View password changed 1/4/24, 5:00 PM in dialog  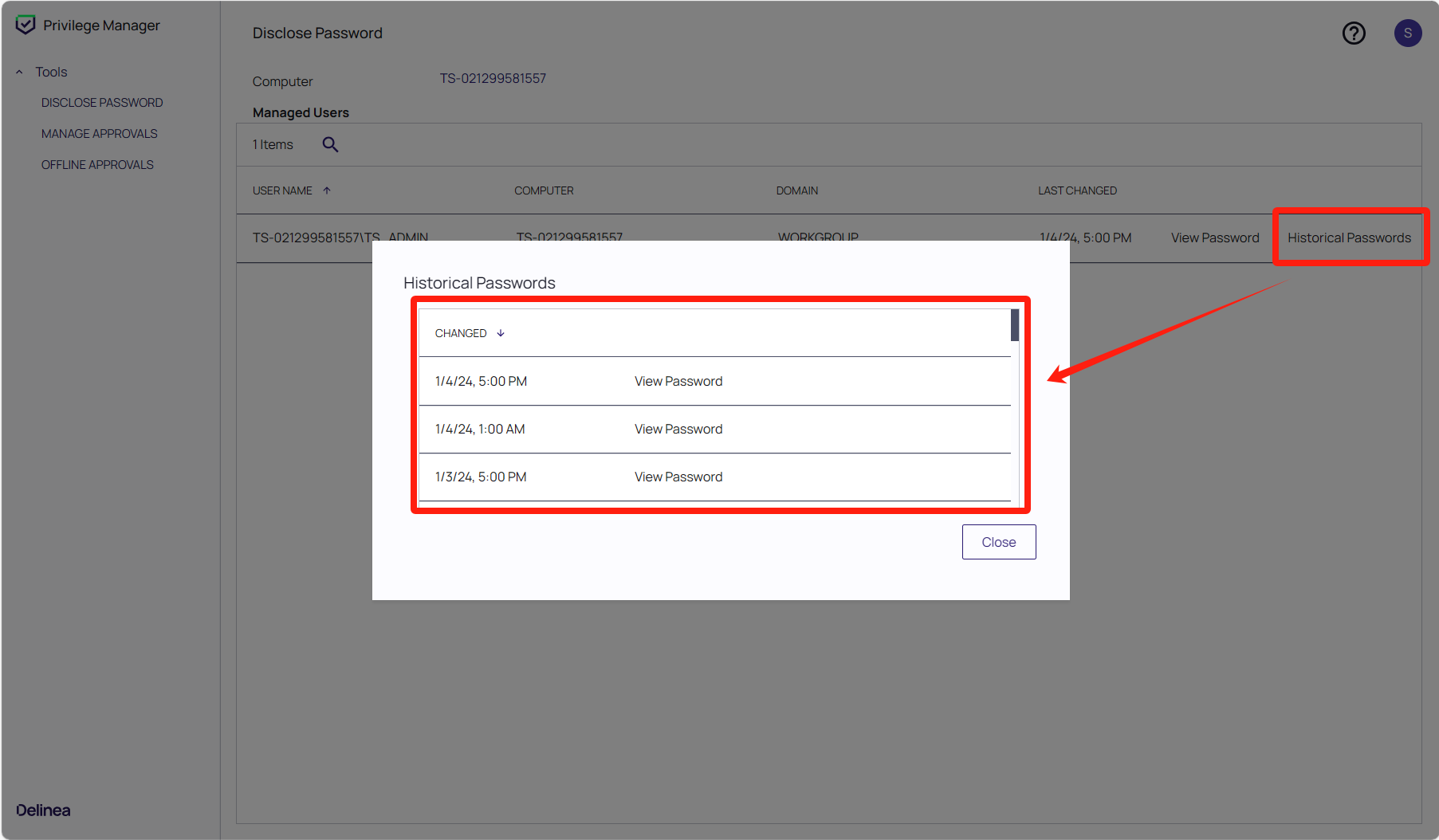coord(678,381)
